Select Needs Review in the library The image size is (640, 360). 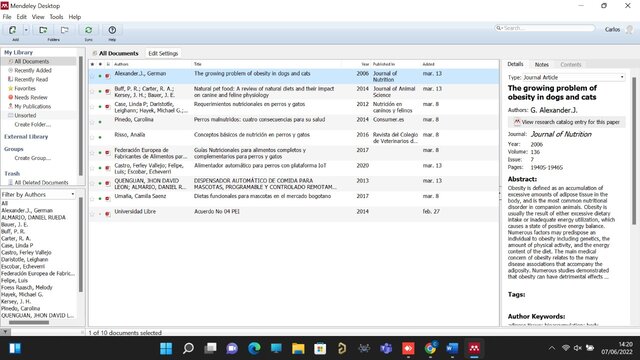point(31,97)
